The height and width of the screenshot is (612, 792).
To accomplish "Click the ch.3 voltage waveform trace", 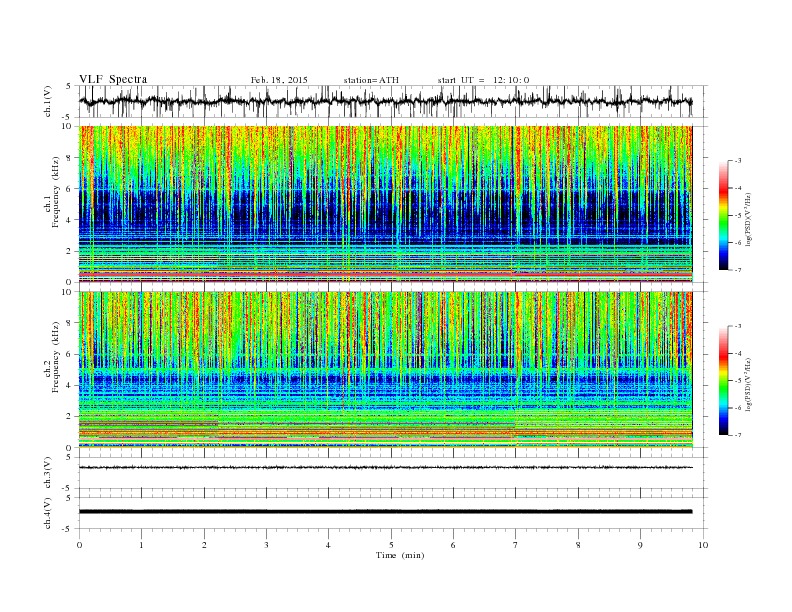I will [x=385, y=467].
